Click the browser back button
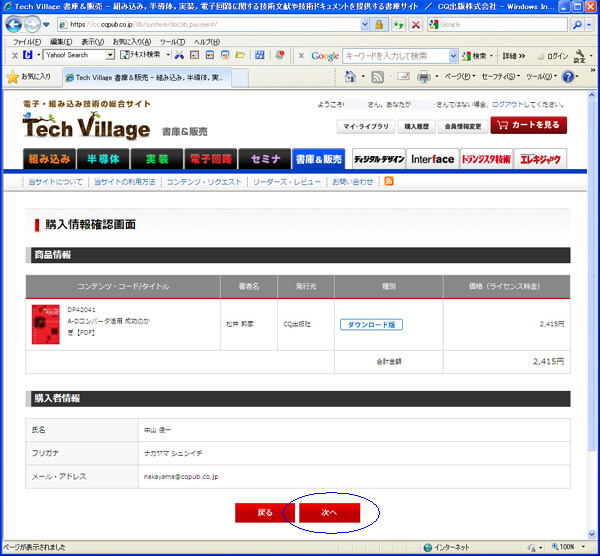The height and width of the screenshot is (556, 600). click(x=17, y=24)
